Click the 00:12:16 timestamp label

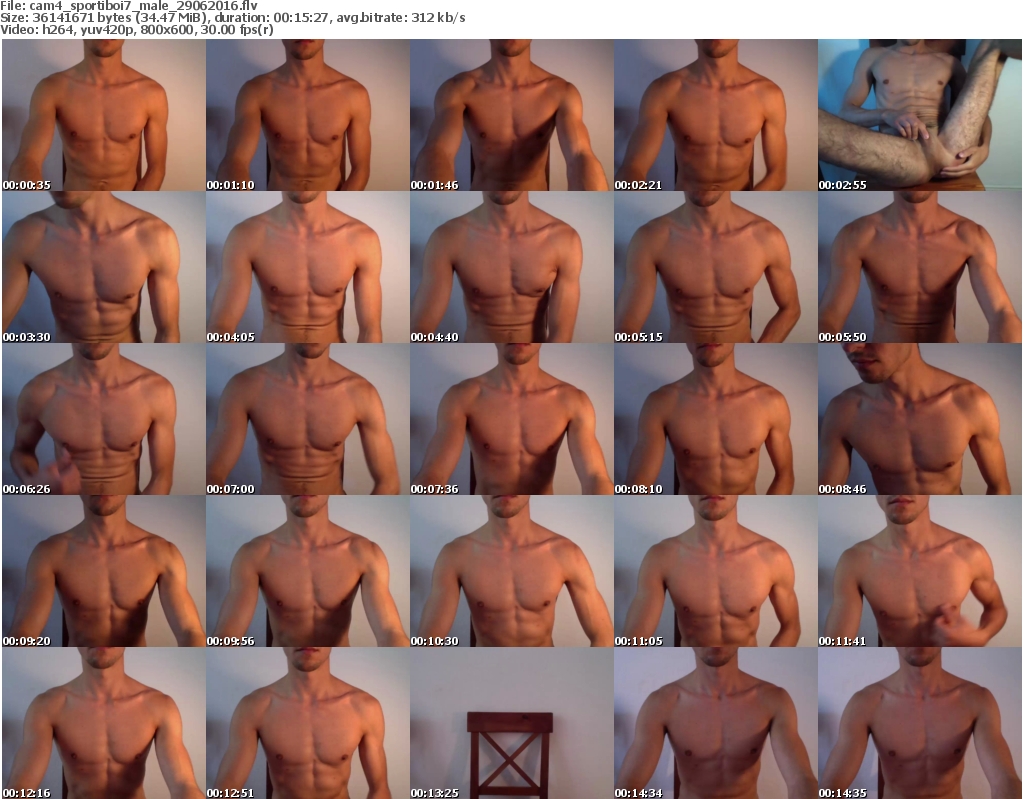pos(27,793)
